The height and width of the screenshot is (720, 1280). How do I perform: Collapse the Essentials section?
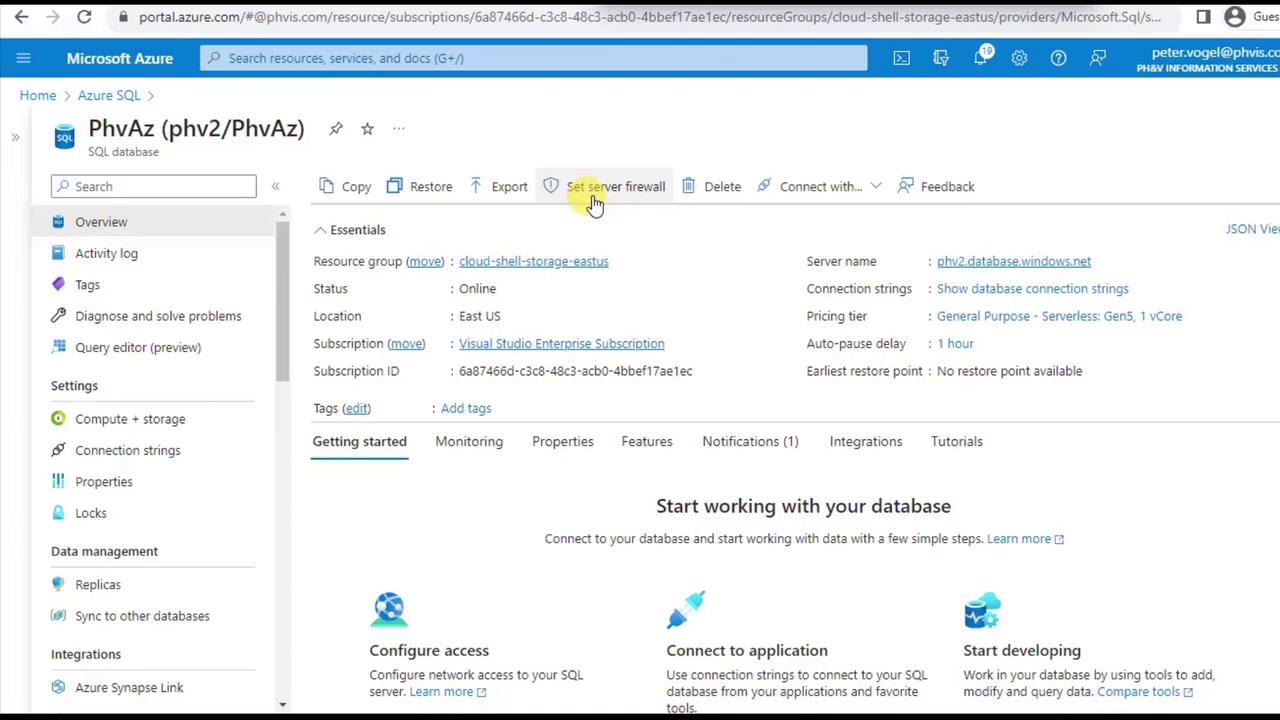pos(350,230)
